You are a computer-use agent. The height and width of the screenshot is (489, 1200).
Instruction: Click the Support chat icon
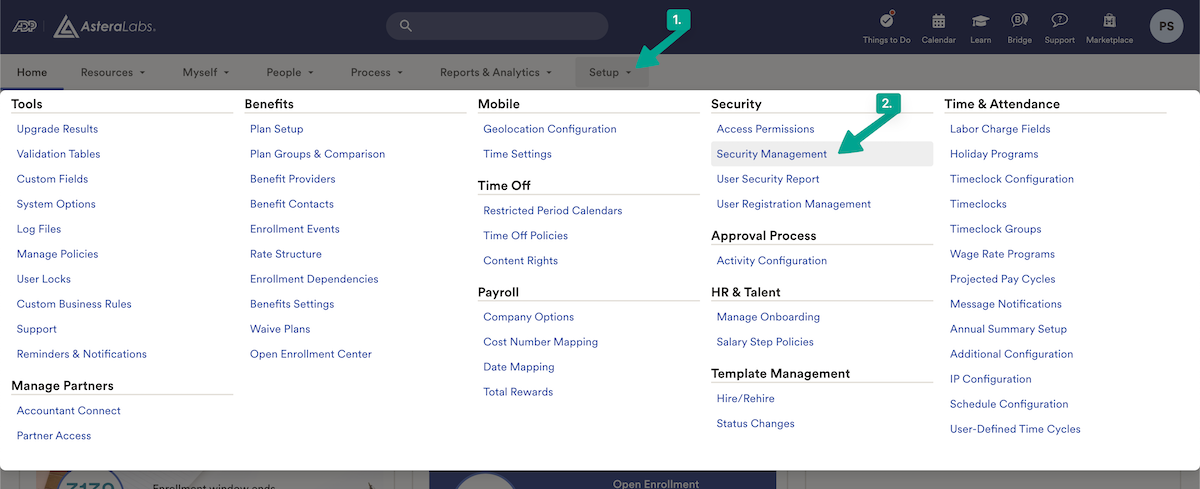click(x=1059, y=21)
